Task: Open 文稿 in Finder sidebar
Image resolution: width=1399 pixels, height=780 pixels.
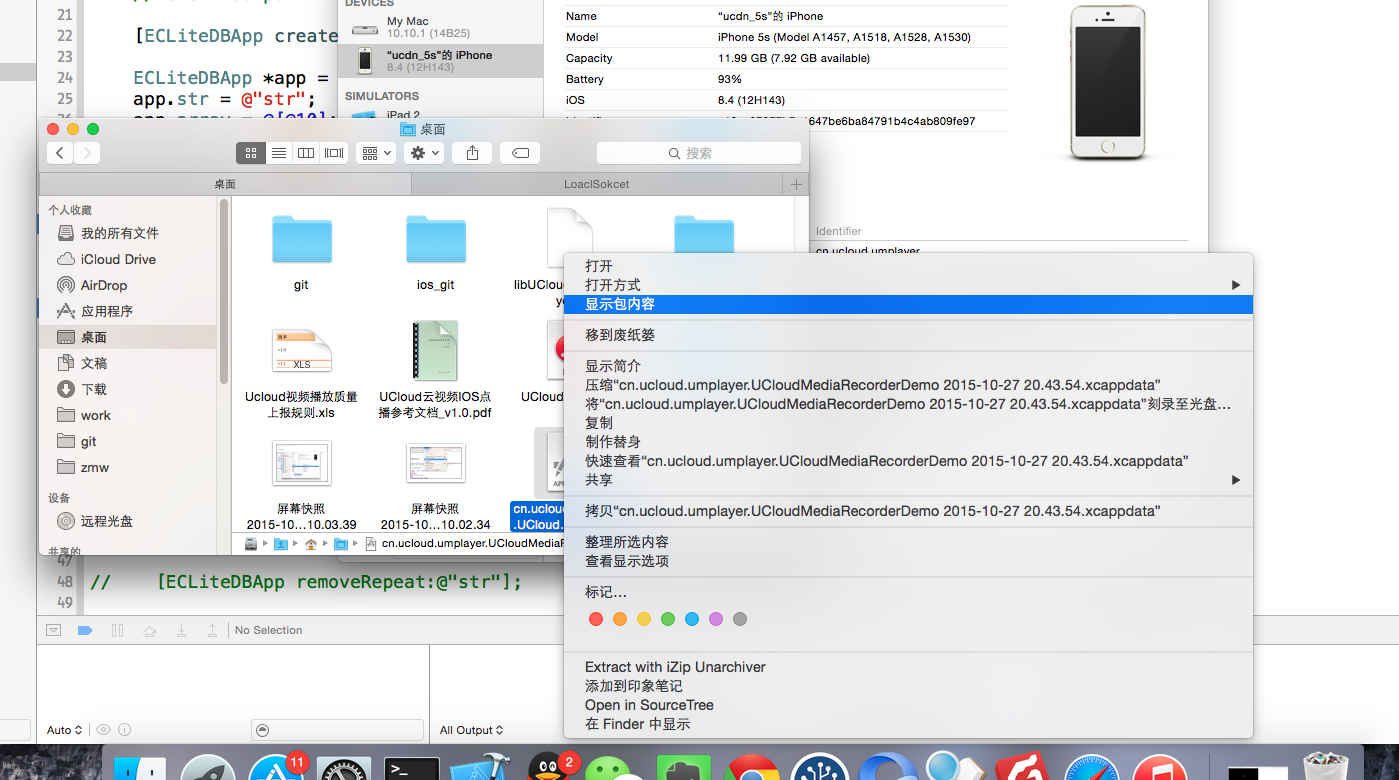Action: pos(94,363)
